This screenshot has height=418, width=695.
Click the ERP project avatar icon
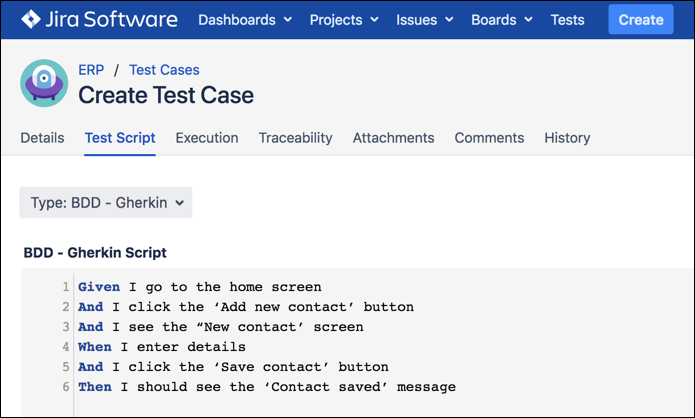[x=44, y=83]
